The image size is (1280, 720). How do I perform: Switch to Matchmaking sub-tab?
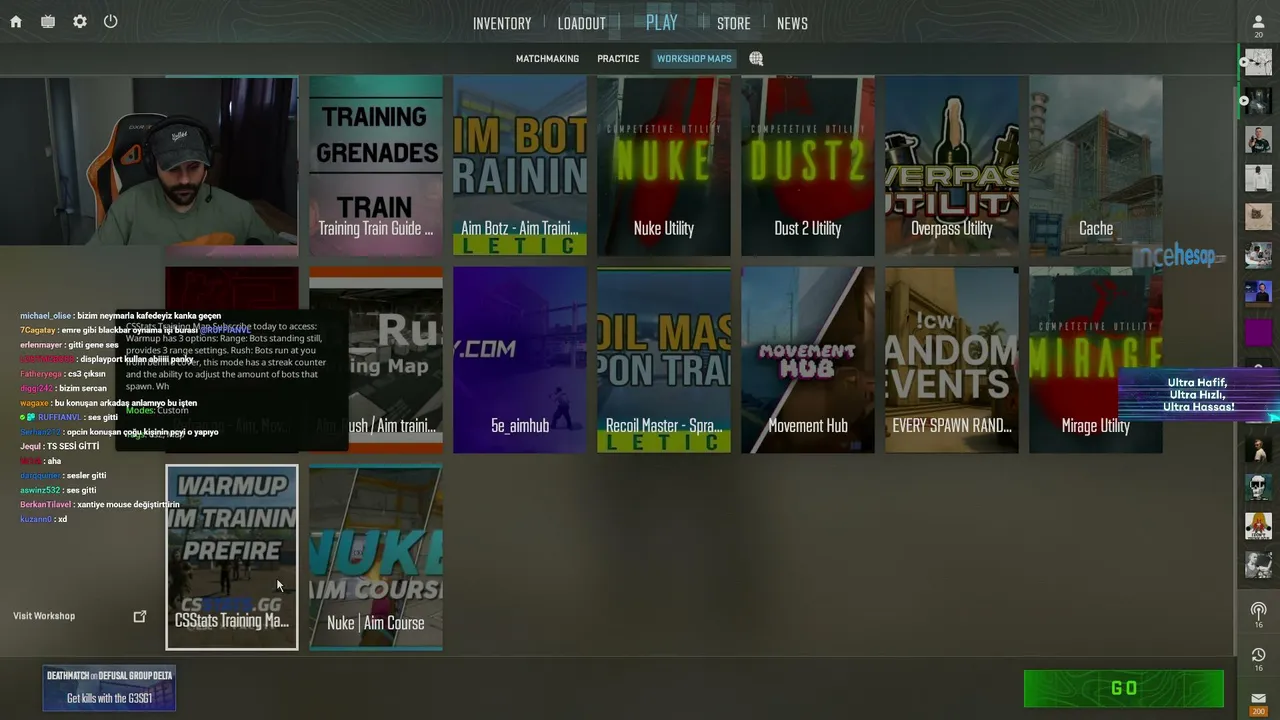tap(547, 59)
